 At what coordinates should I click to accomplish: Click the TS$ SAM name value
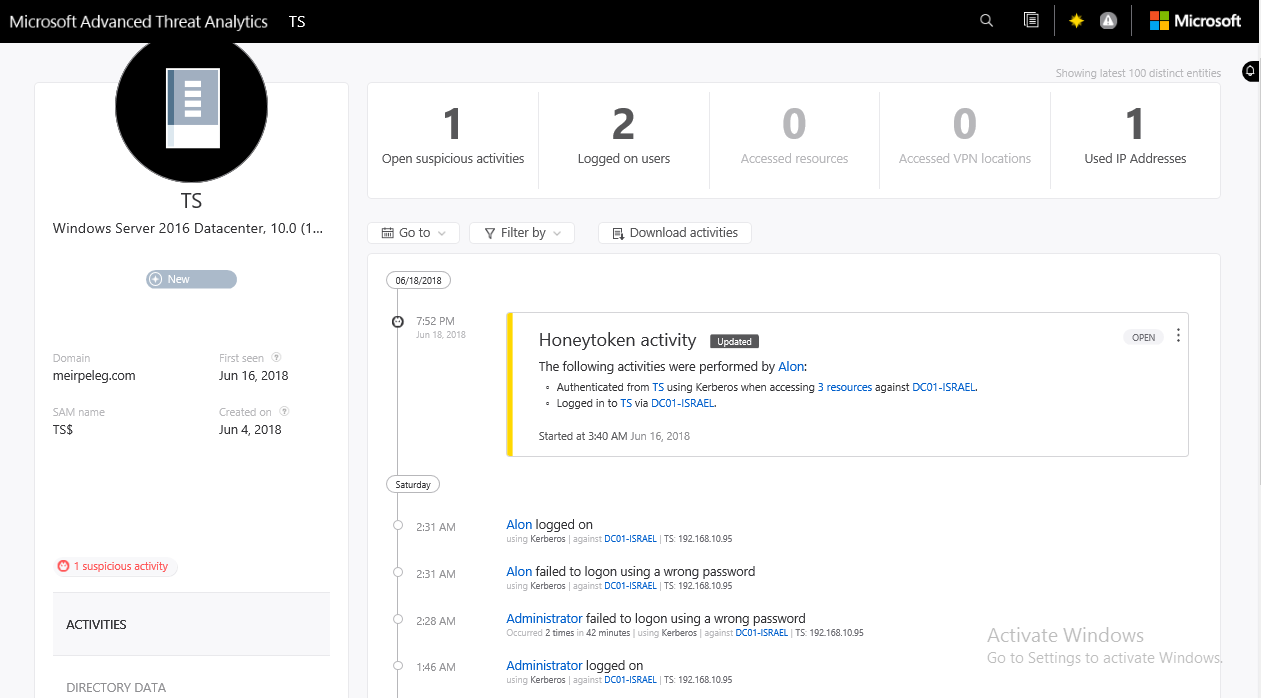[x=63, y=430]
